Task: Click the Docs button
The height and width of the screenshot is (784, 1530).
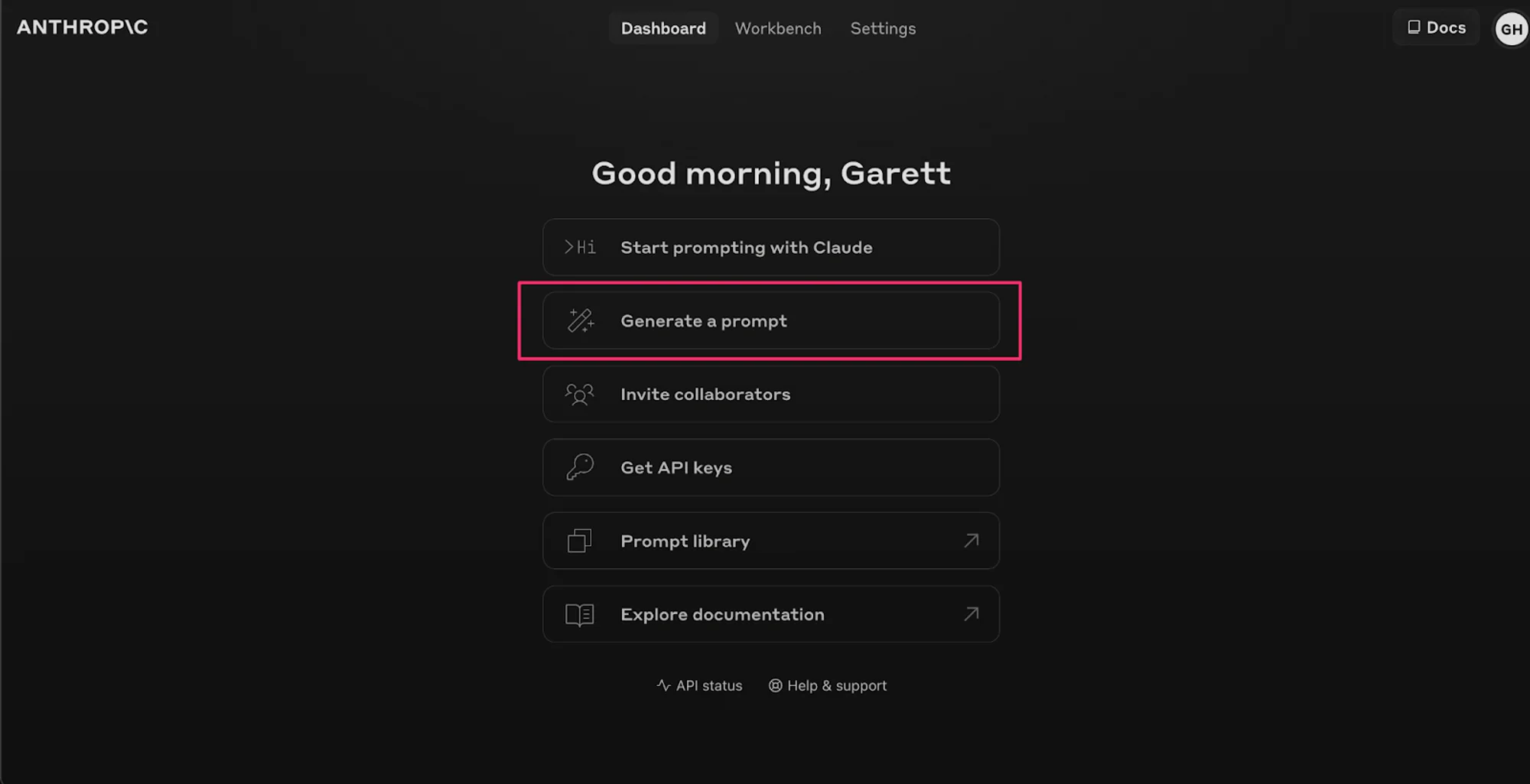Action: coord(1436,28)
